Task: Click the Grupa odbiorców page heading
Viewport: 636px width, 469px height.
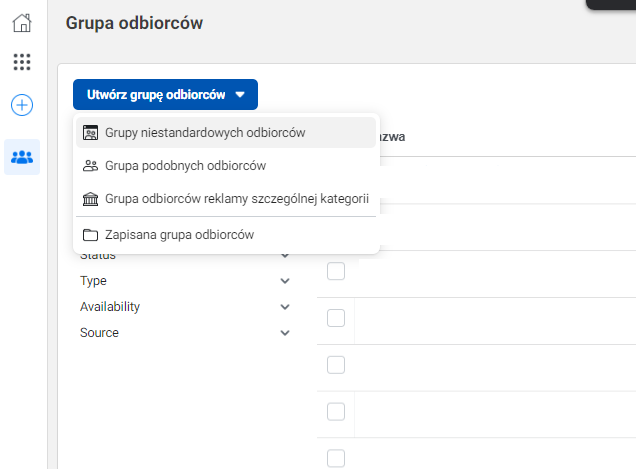Action: point(134,23)
